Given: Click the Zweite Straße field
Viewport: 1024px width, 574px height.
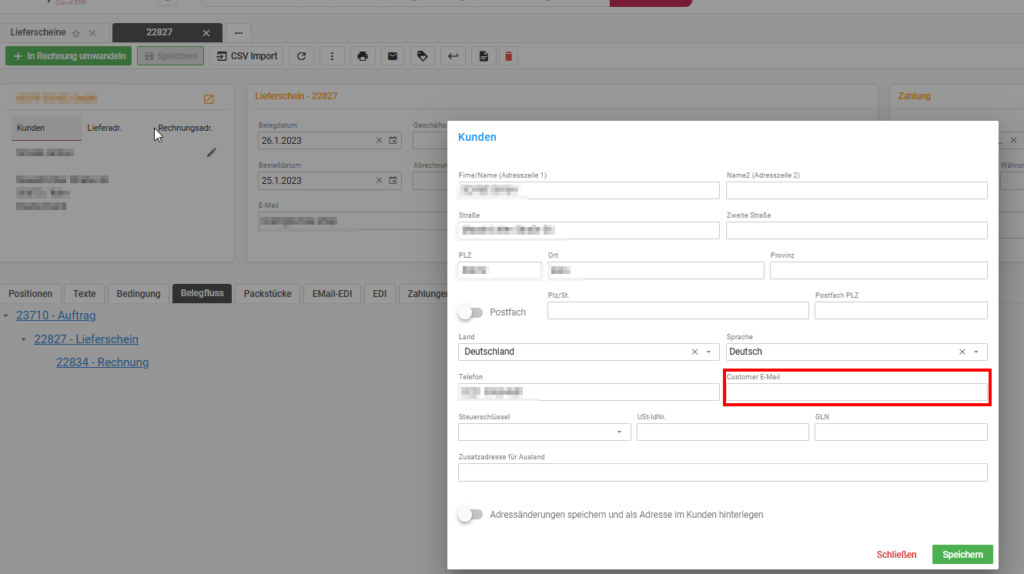Looking at the screenshot, I should [857, 230].
